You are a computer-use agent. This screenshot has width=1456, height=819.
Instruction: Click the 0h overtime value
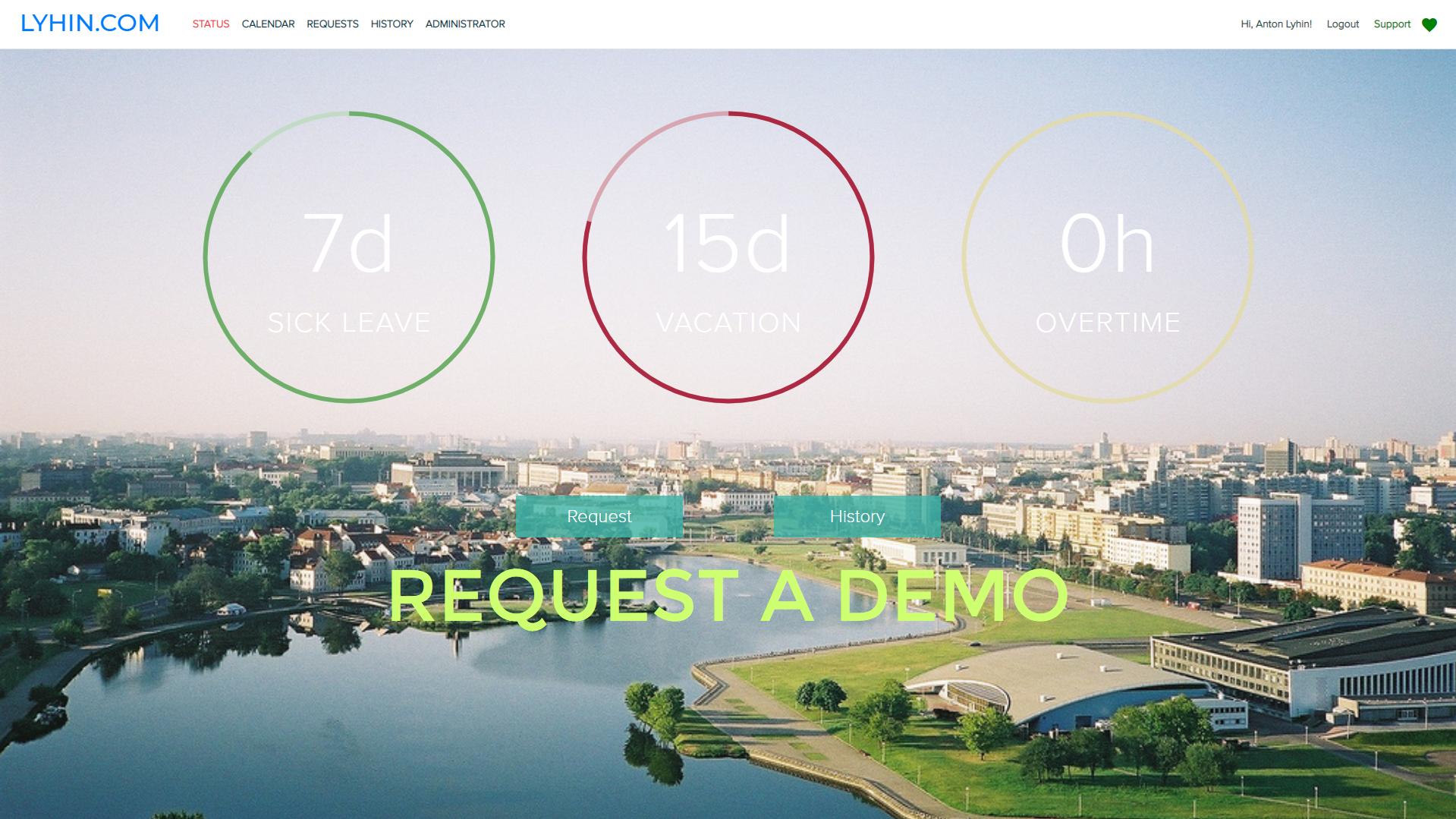[1107, 244]
